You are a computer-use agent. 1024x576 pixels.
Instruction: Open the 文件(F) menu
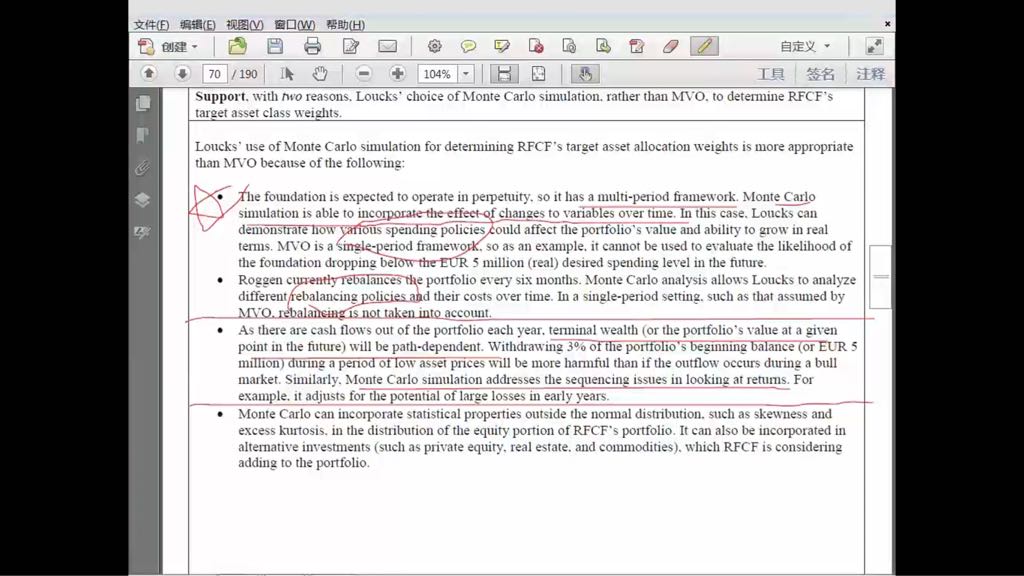(151, 25)
